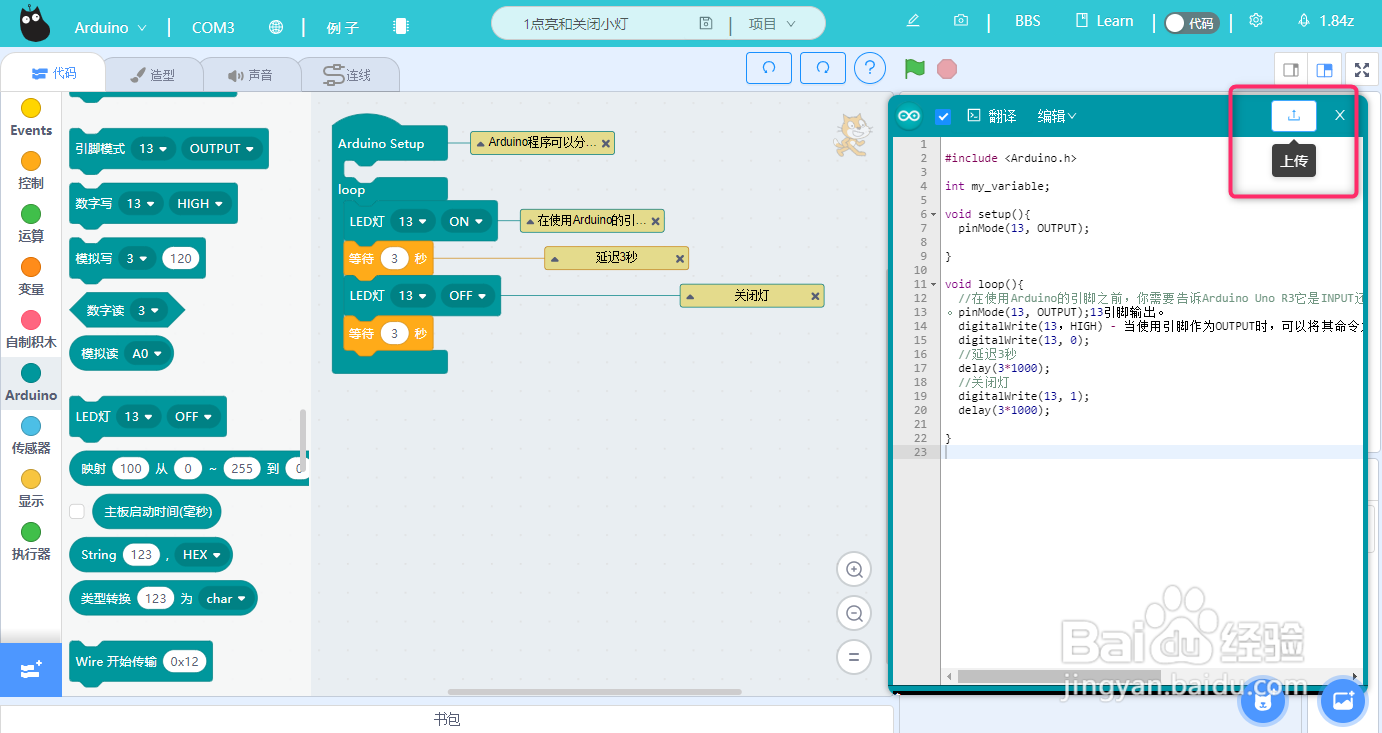1382x733 pixels.
Task: Open the help question mark button
Action: point(870,68)
